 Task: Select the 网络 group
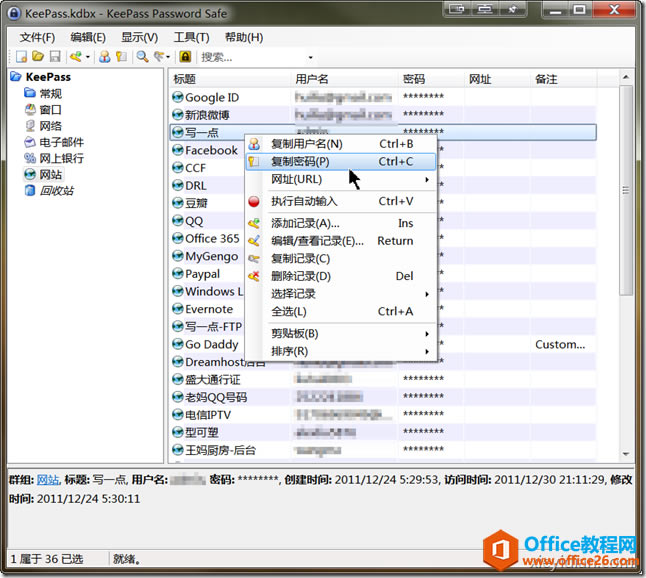pos(50,126)
